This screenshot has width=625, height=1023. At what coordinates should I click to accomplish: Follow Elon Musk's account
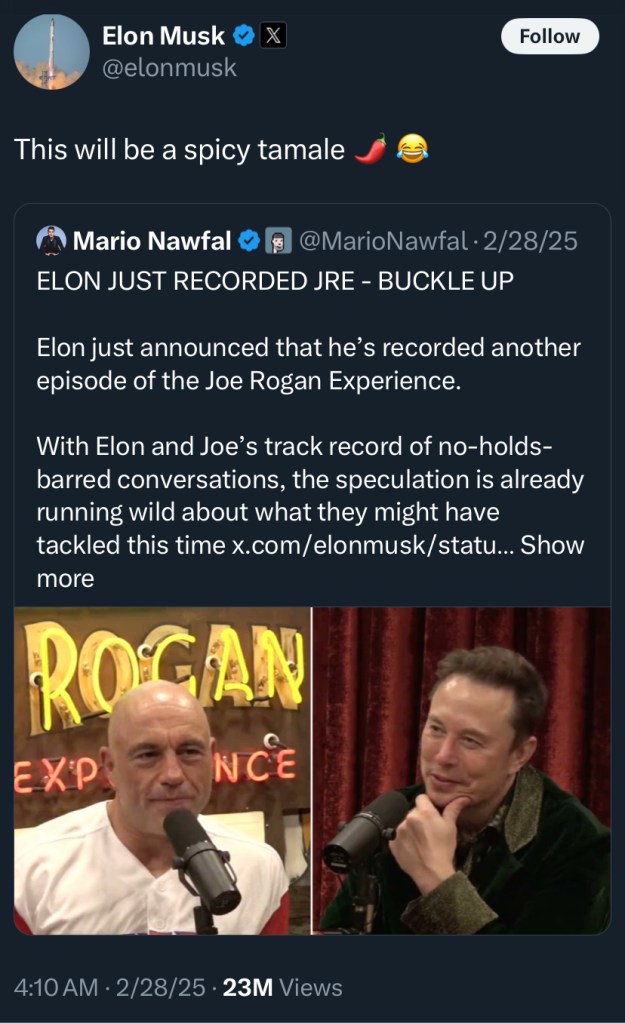pyautogui.click(x=549, y=36)
